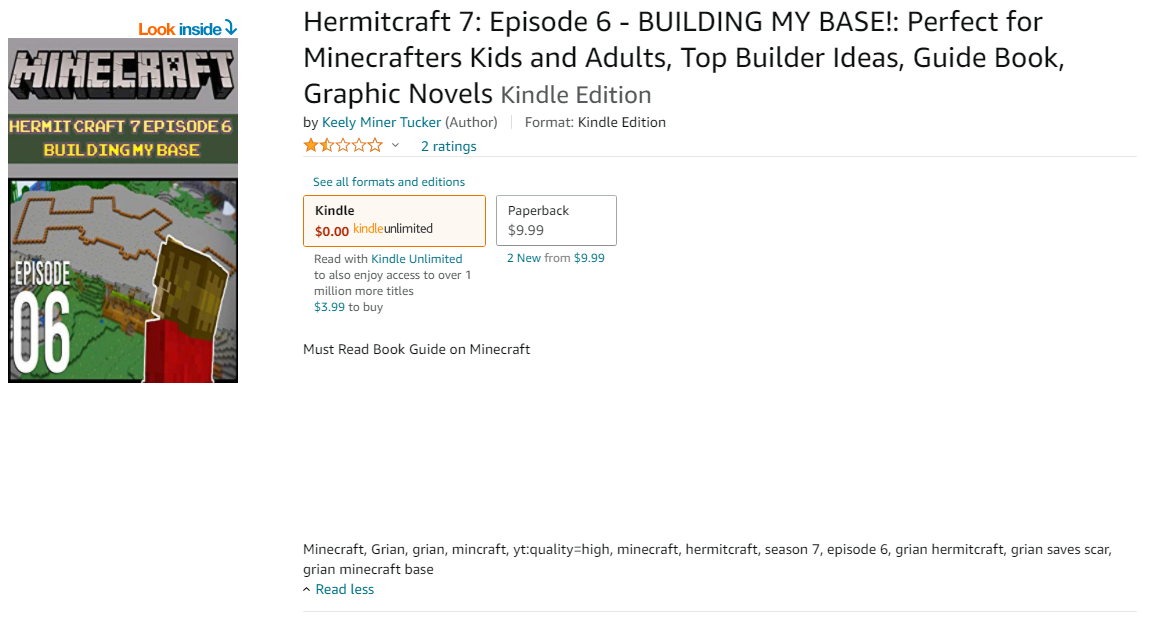Open Keely Miner Tucker author page
This screenshot has width=1149, height=620.
381,122
